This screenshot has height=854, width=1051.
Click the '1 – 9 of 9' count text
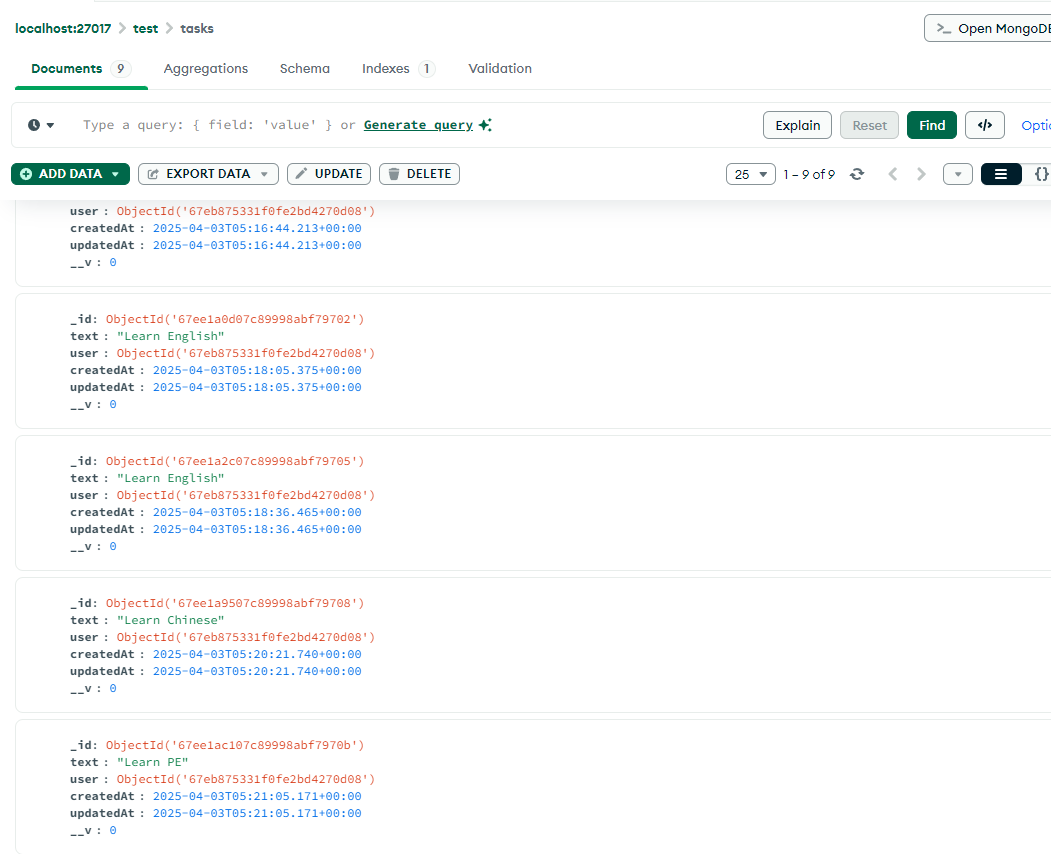pos(809,174)
